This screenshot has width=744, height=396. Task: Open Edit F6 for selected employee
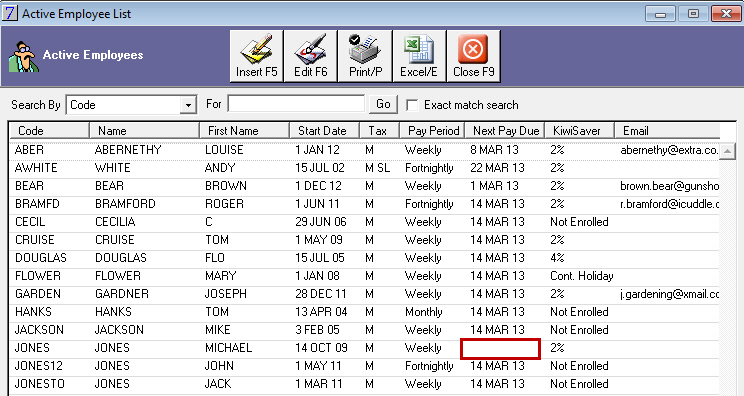tap(311, 56)
